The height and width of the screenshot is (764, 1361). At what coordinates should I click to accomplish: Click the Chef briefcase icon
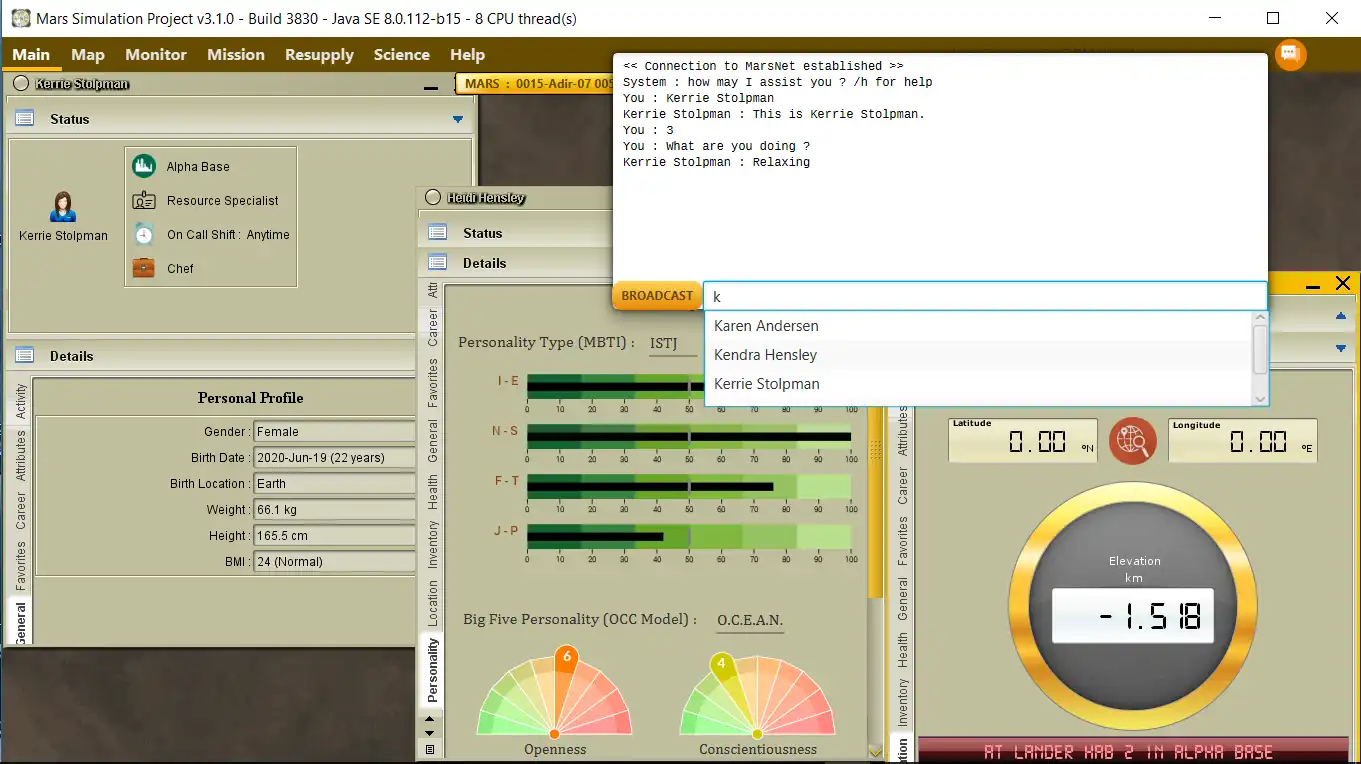point(144,268)
